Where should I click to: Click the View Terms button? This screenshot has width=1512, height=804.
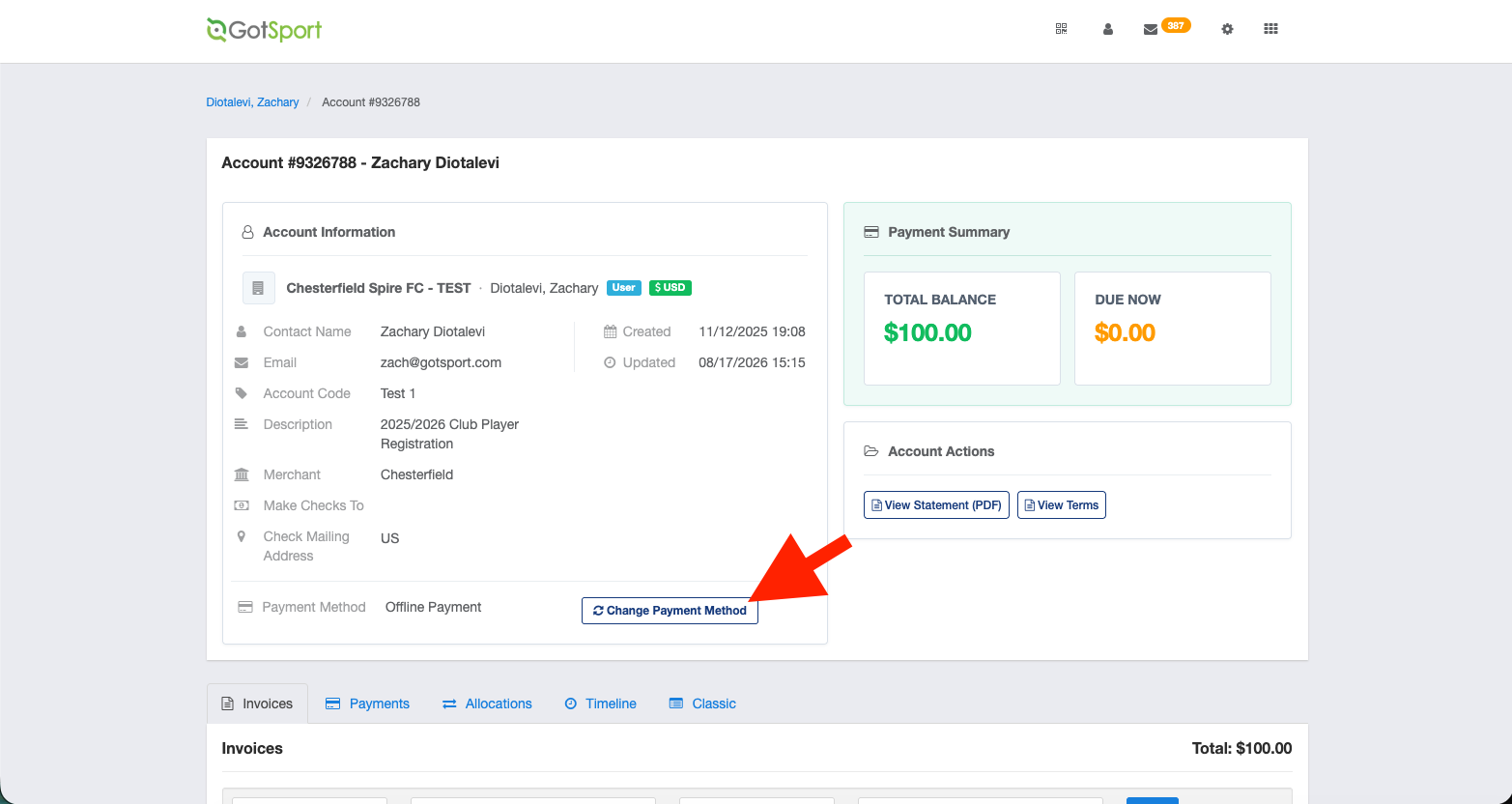(1062, 505)
